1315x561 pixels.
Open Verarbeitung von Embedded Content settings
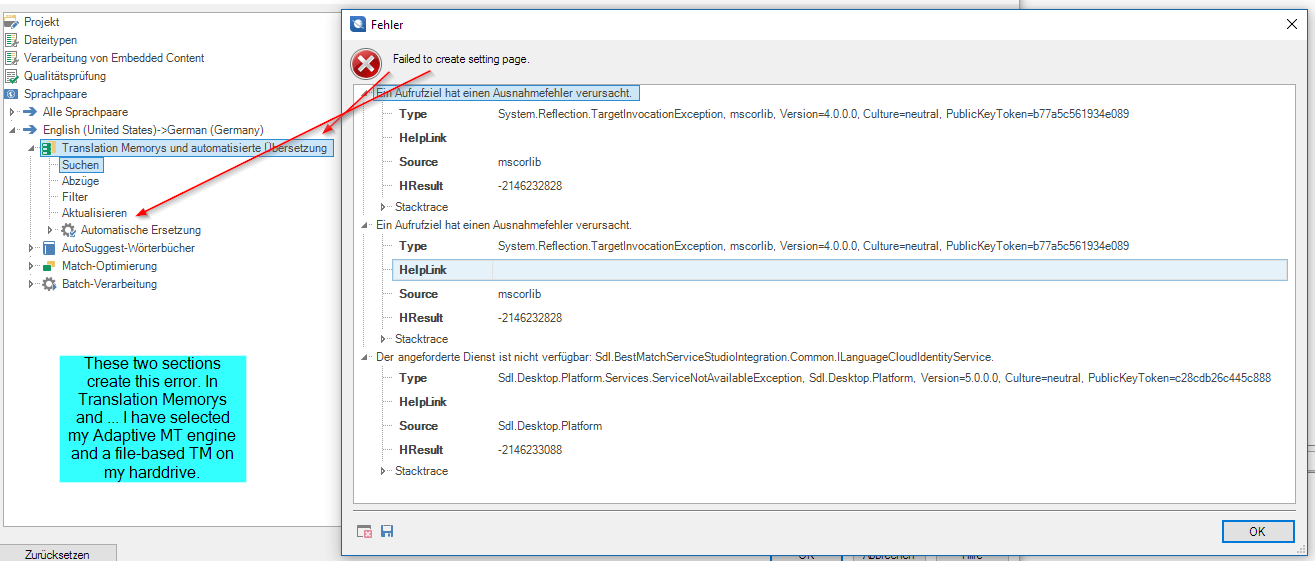pos(114,58)
